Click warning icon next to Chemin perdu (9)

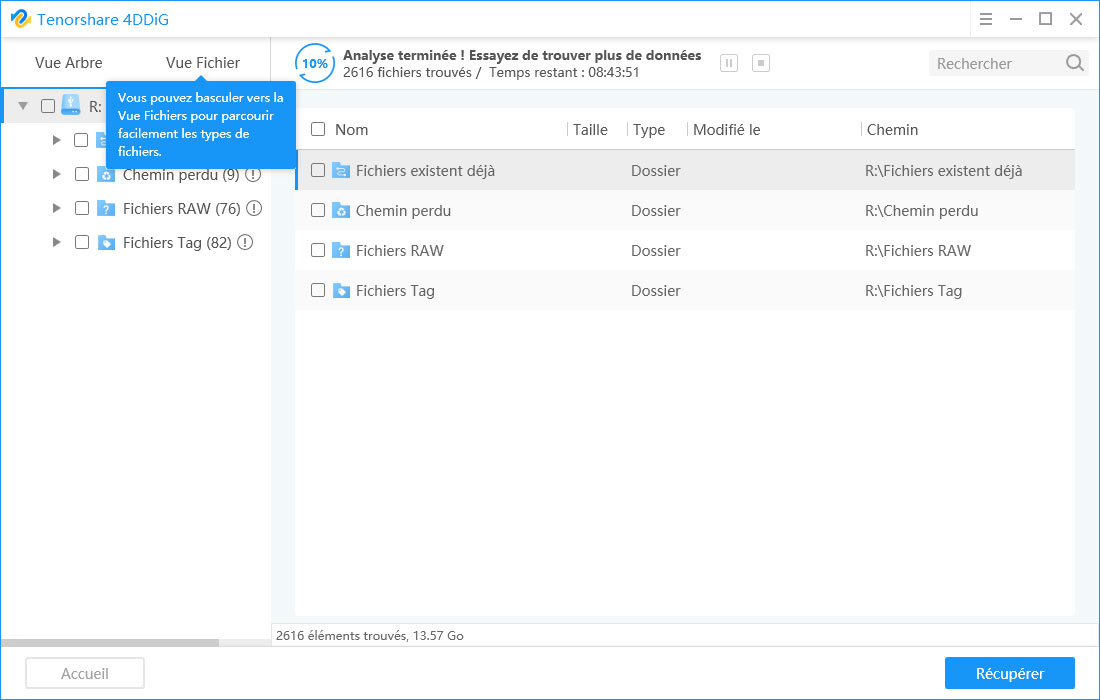coord(253,174)
